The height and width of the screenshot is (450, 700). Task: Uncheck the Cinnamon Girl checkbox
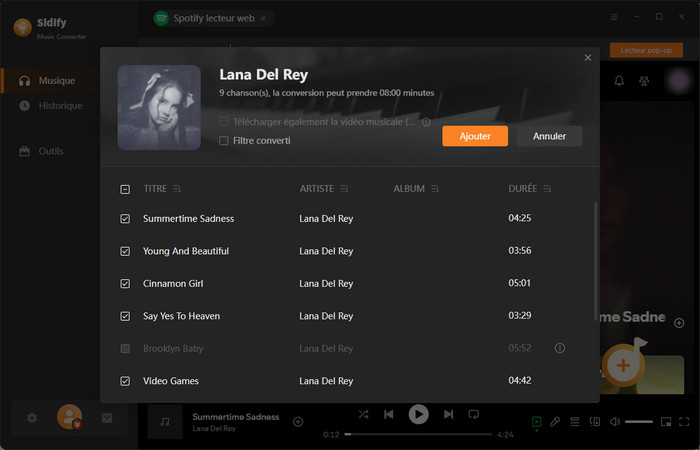pos(125,284)
